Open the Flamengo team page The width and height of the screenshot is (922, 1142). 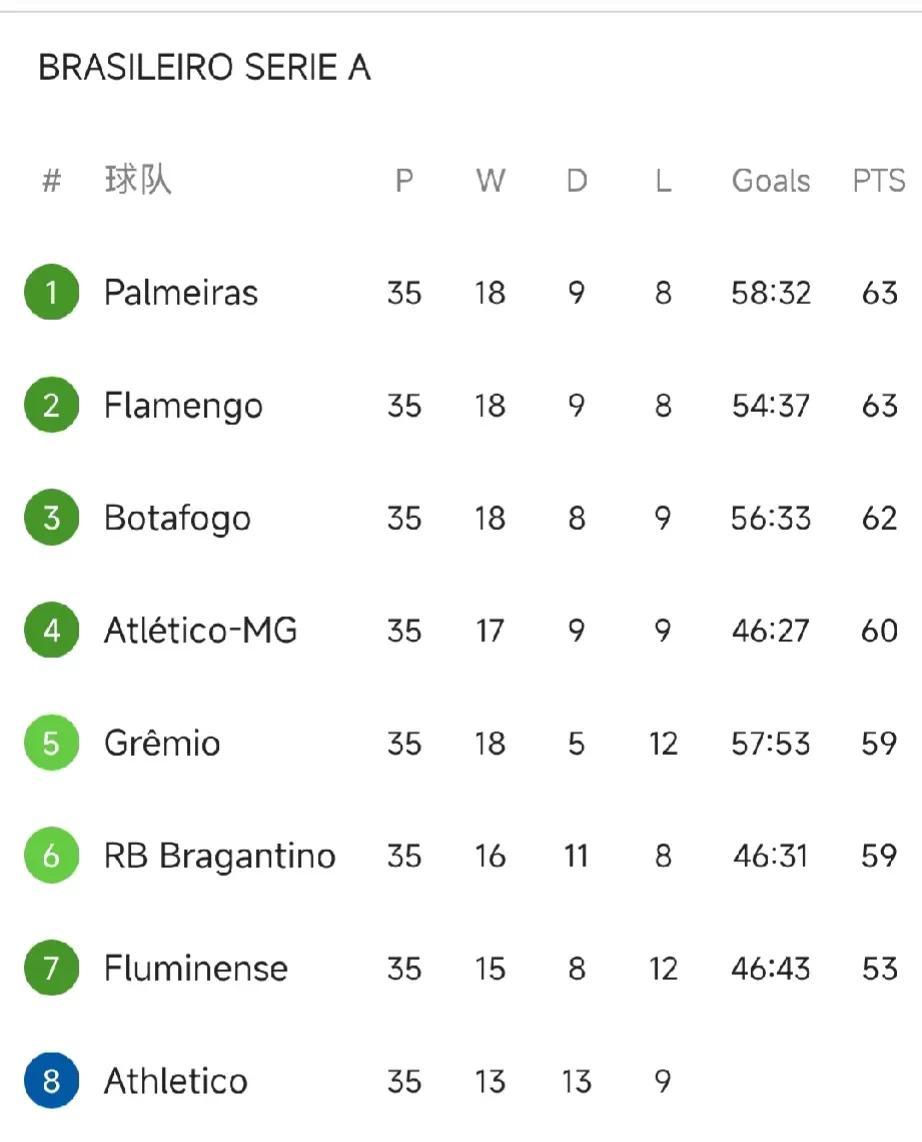pyautogui.click(x=183, y=406)
